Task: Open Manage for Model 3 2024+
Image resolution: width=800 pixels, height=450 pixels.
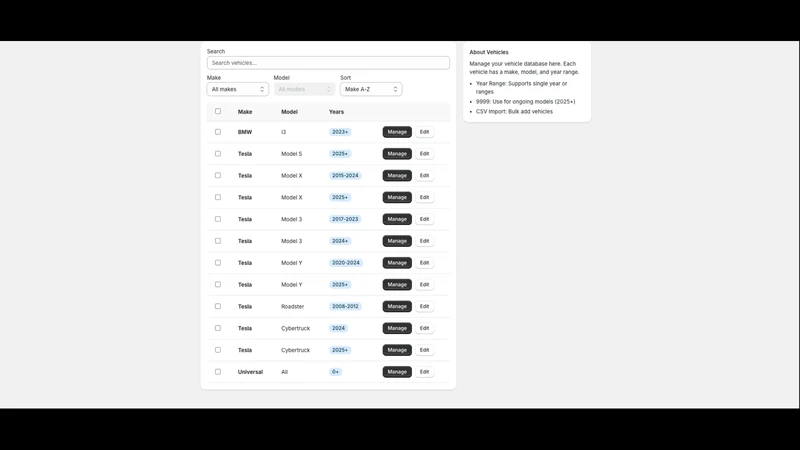Action: tap(397, 241)
